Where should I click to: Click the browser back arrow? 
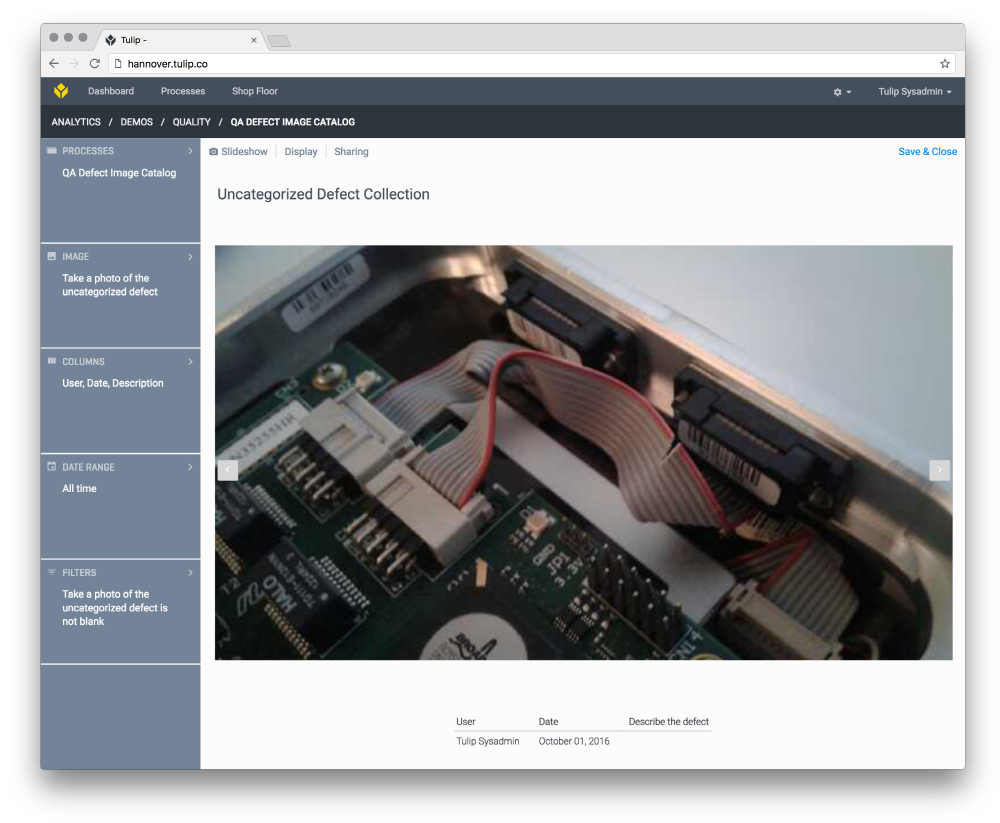pyautogui.click(x=54, y=64)
